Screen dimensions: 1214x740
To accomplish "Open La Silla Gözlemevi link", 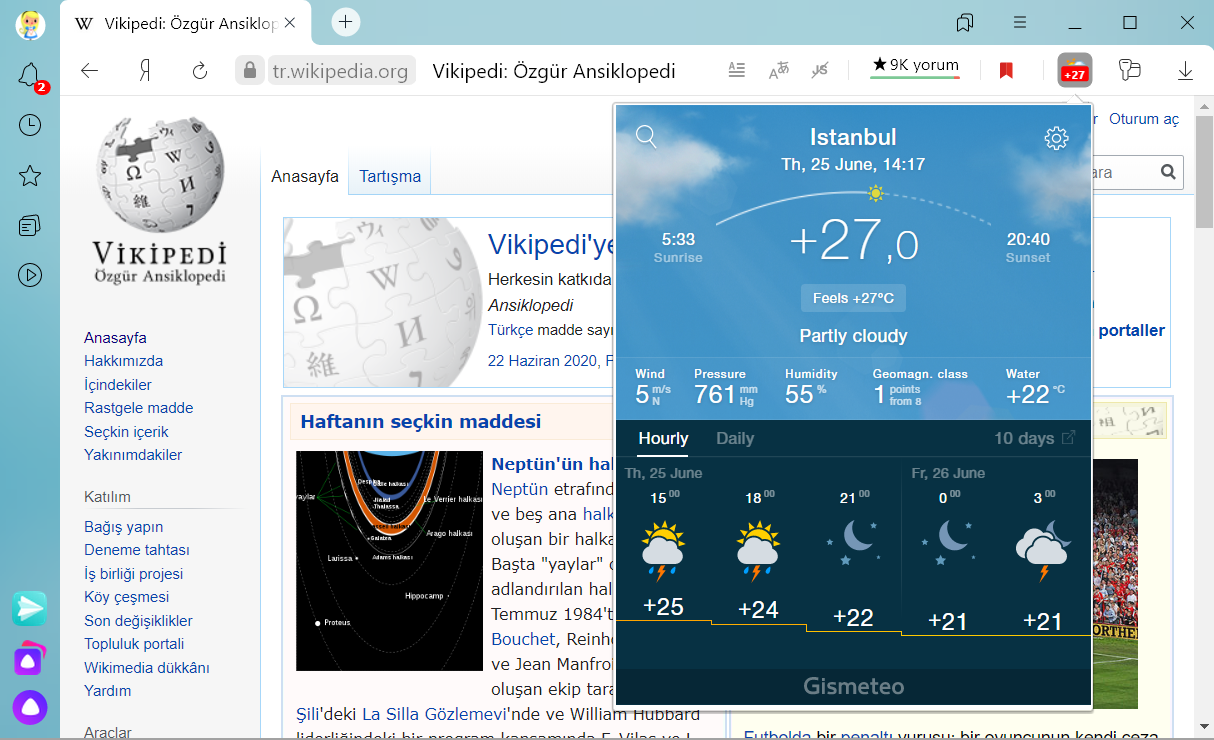I will [x=434, y=714].
